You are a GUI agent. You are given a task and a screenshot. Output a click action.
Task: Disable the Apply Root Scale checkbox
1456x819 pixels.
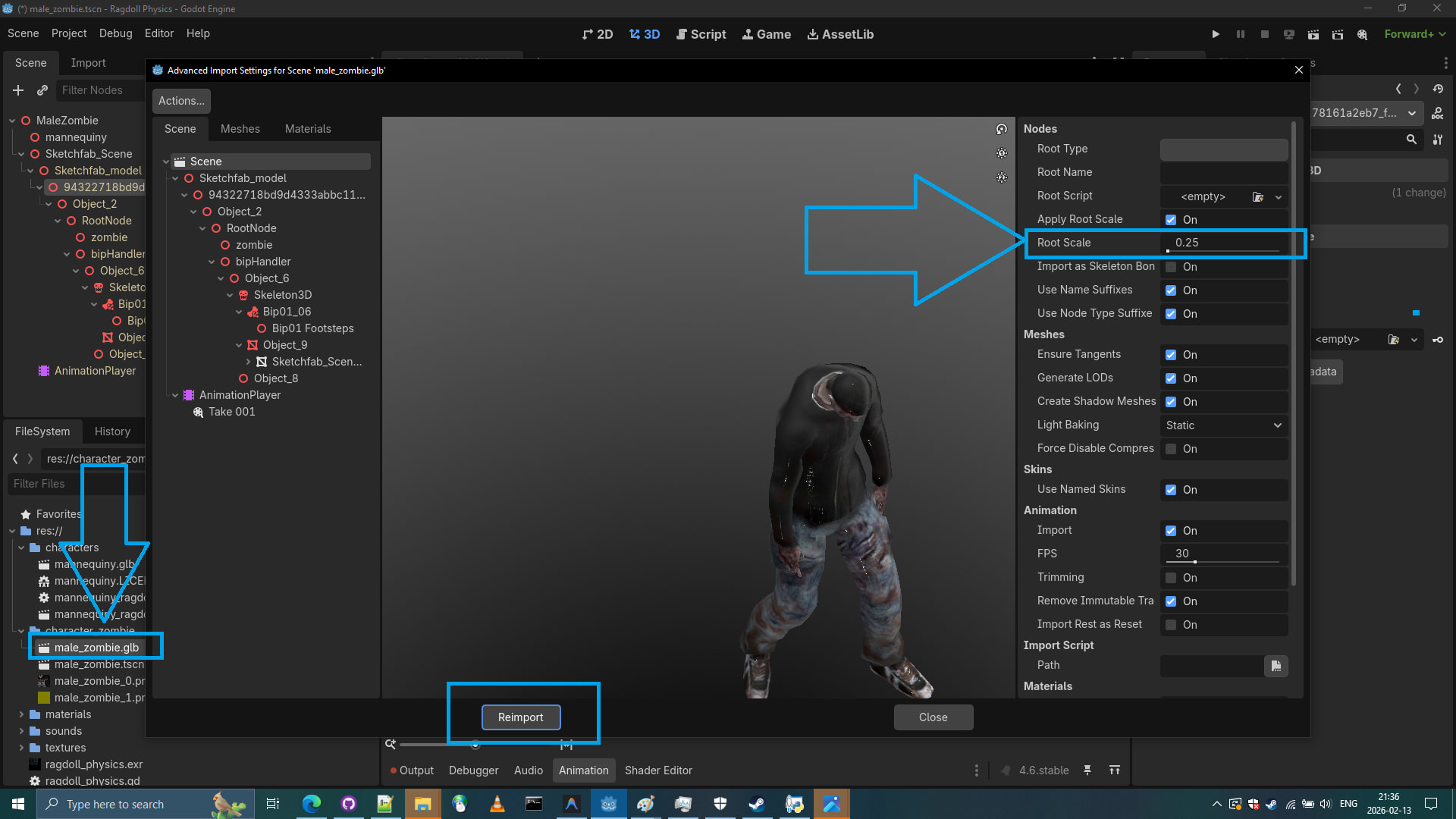click(x=1171, y=220)
